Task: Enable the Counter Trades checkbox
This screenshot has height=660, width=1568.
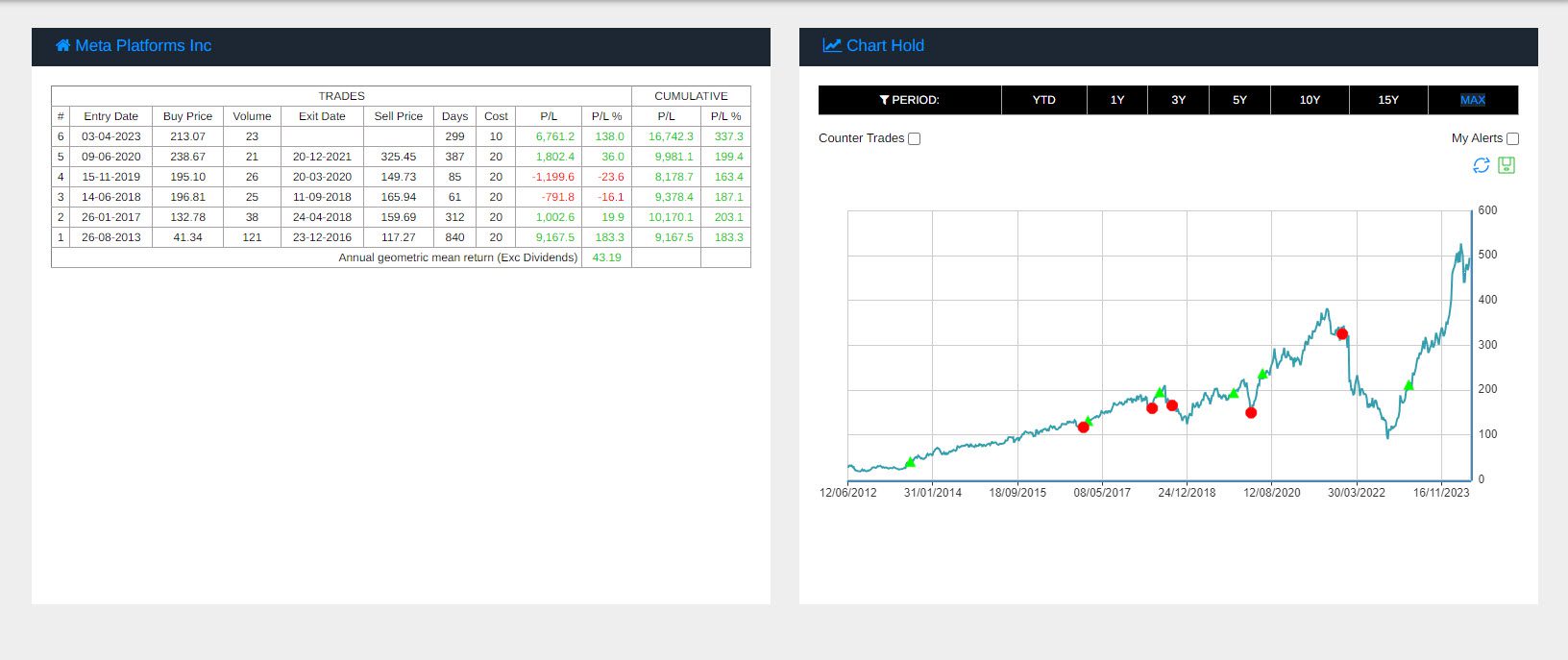Action: click(914, 138)
